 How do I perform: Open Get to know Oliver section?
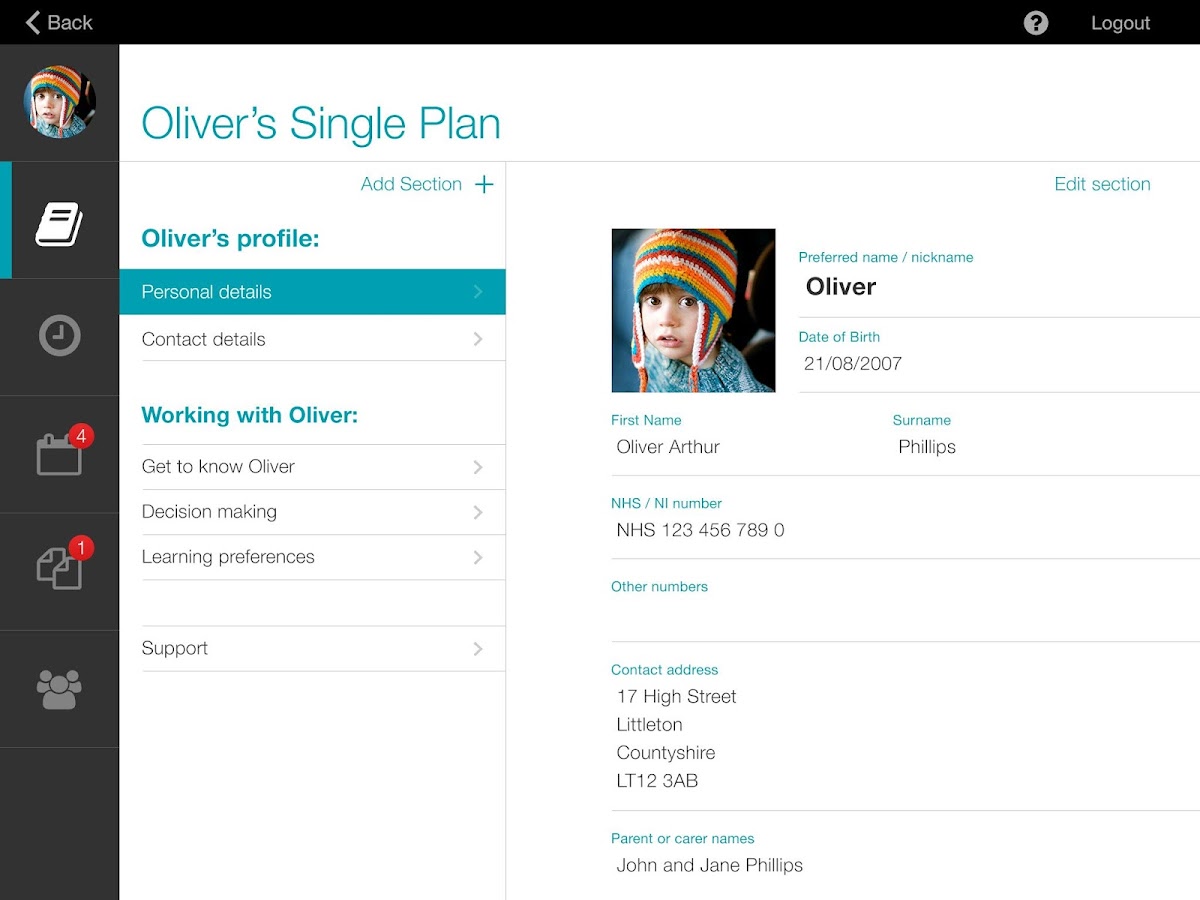click(312, 467)
